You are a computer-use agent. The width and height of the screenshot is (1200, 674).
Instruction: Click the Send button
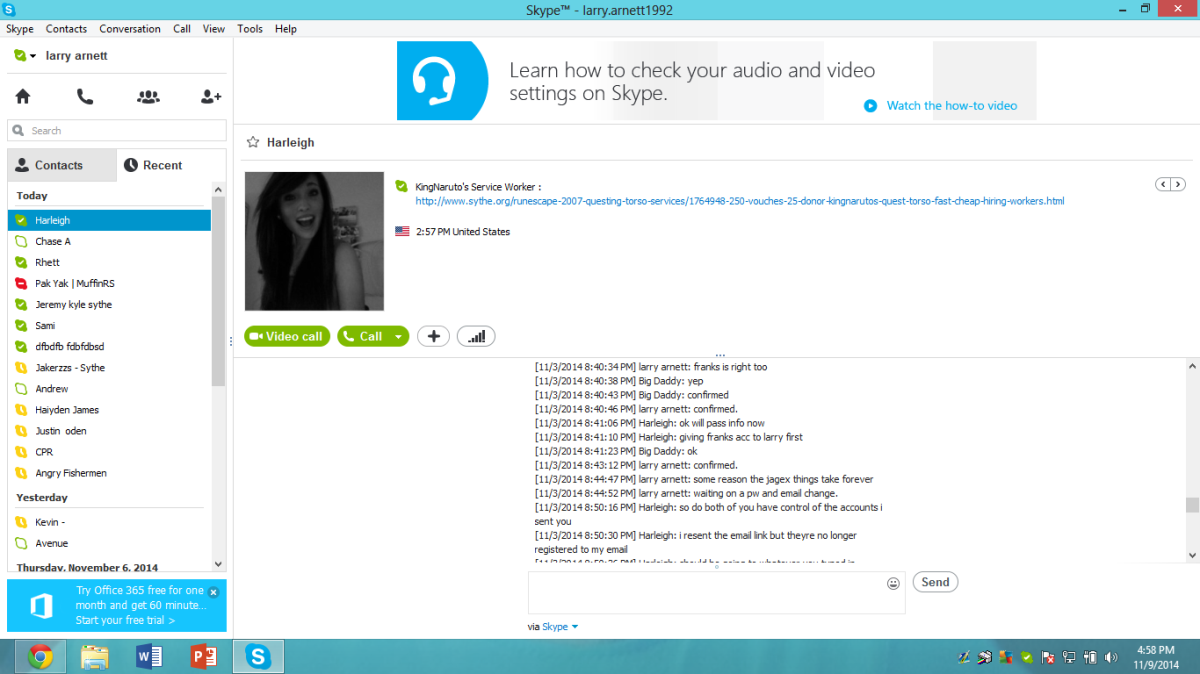point(935,582)
